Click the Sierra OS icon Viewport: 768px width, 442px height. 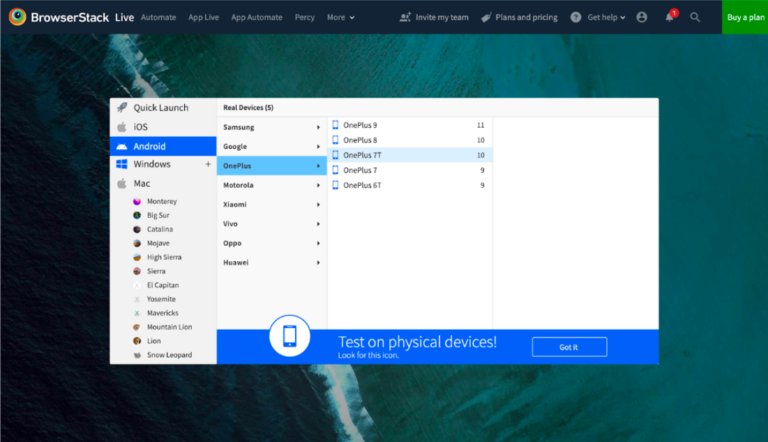[137, 271]
